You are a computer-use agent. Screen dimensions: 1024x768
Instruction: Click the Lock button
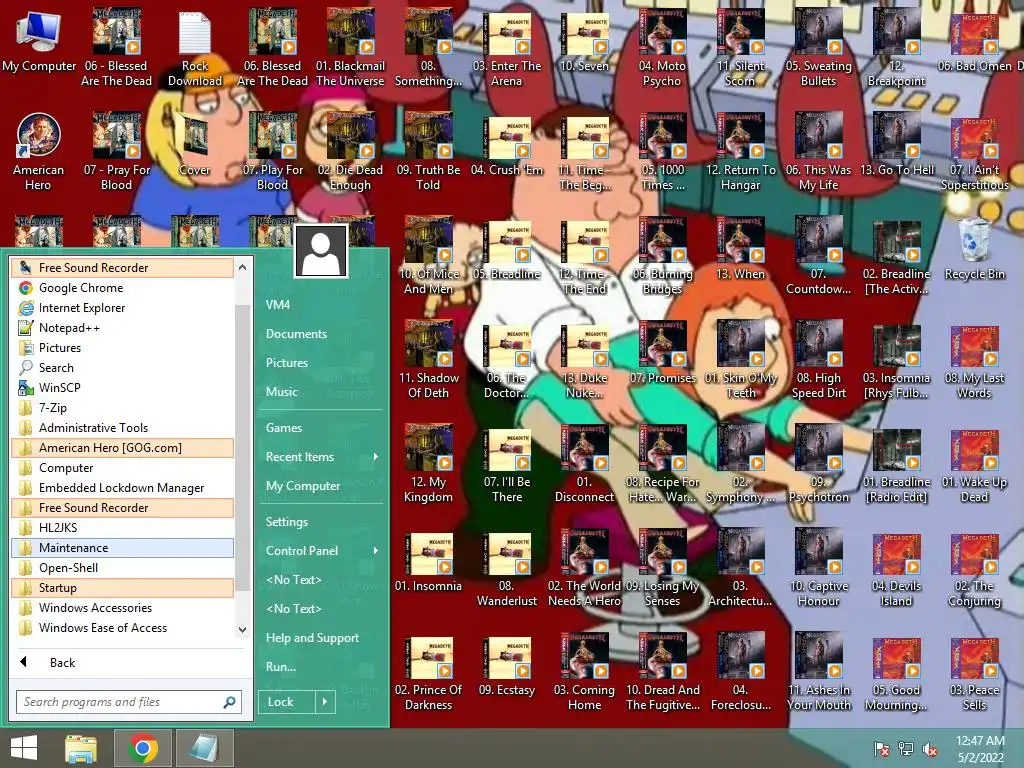tap(287, 702)
